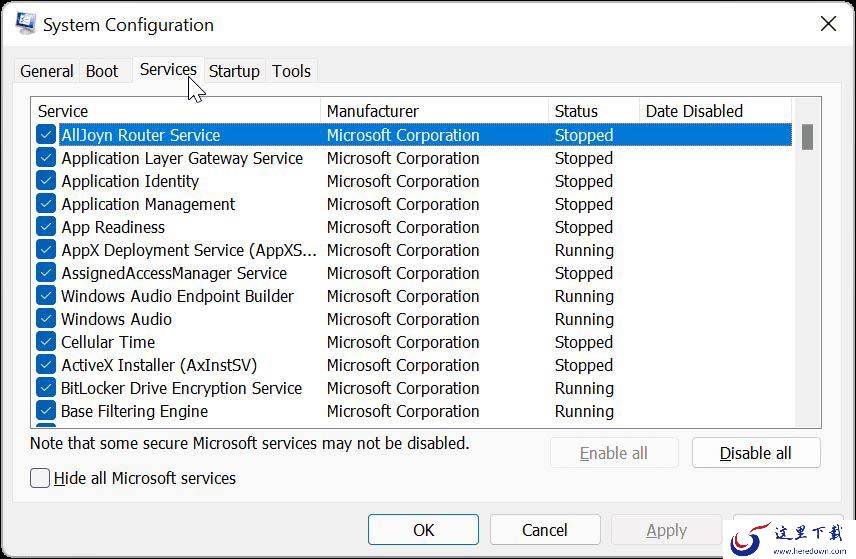Click Stopped status of Cellular Time

pyautogui.click(x=584, y=341)
